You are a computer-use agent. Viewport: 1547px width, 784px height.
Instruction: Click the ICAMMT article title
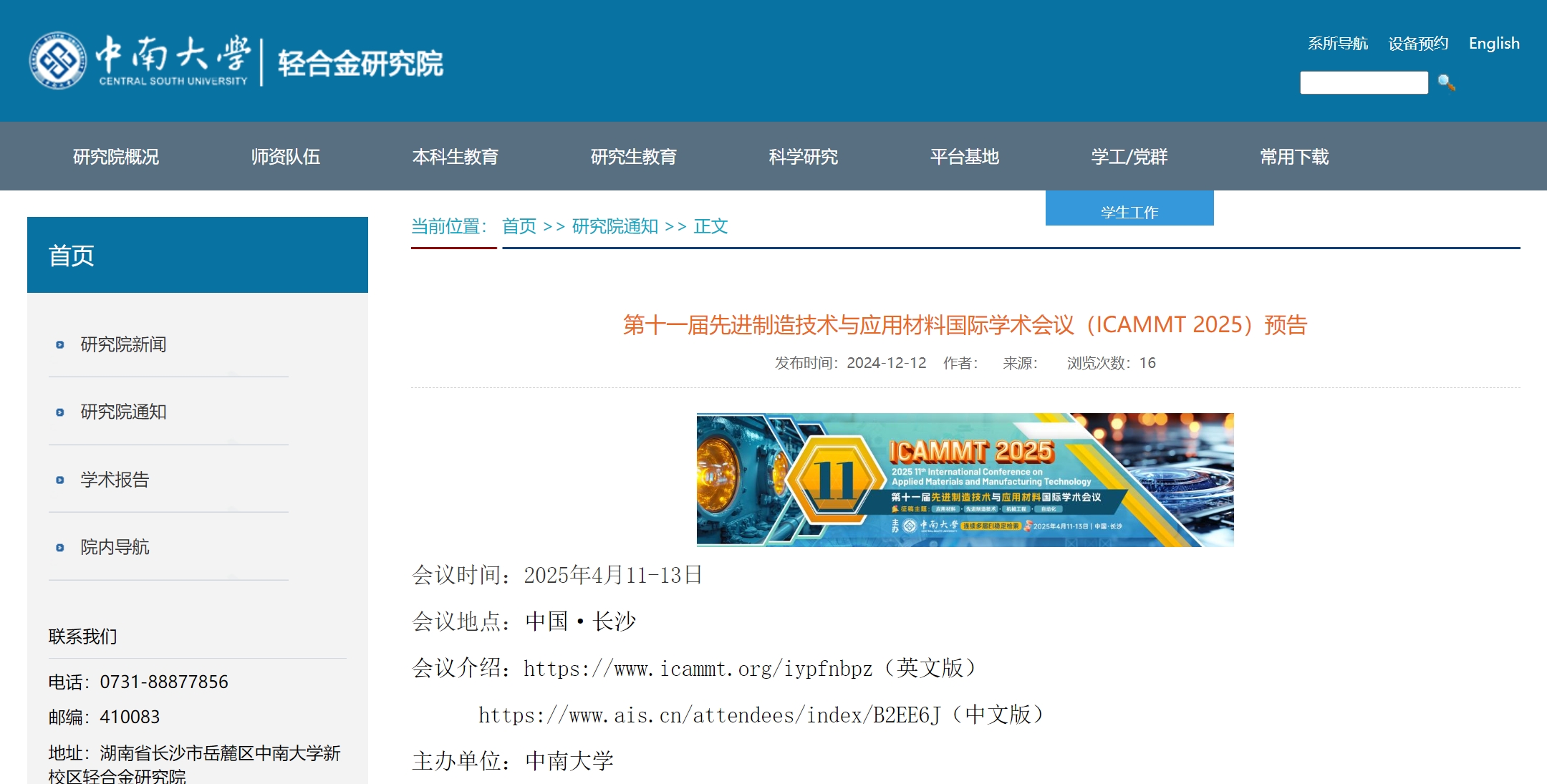[x=965, y=324]
